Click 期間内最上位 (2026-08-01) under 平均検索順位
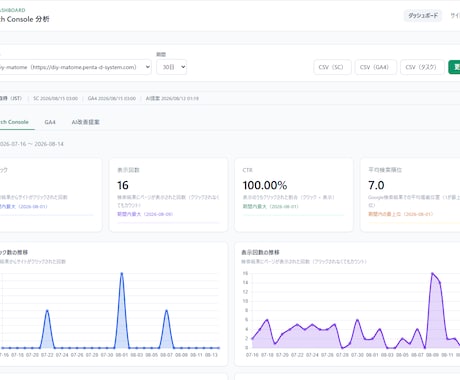The height and width of the screenshot is (380, 460). 400,214
